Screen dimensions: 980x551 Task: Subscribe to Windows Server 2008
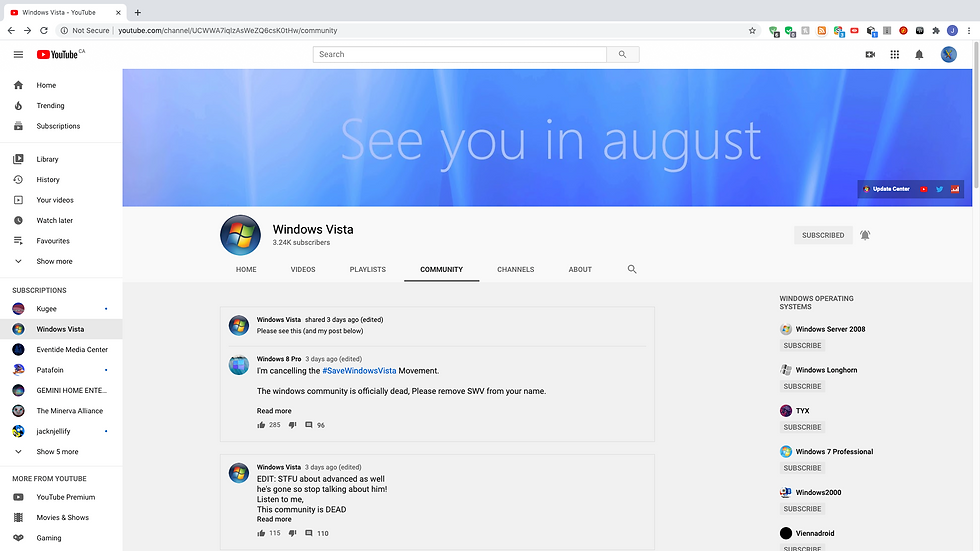(x=802, y=345)
